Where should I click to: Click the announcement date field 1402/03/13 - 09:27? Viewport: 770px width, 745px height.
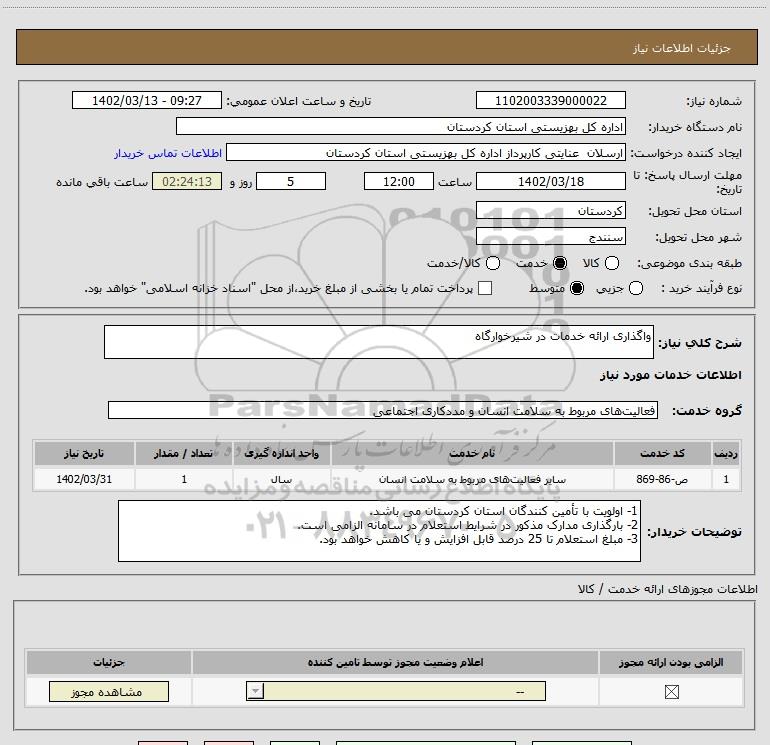[147, 100]
